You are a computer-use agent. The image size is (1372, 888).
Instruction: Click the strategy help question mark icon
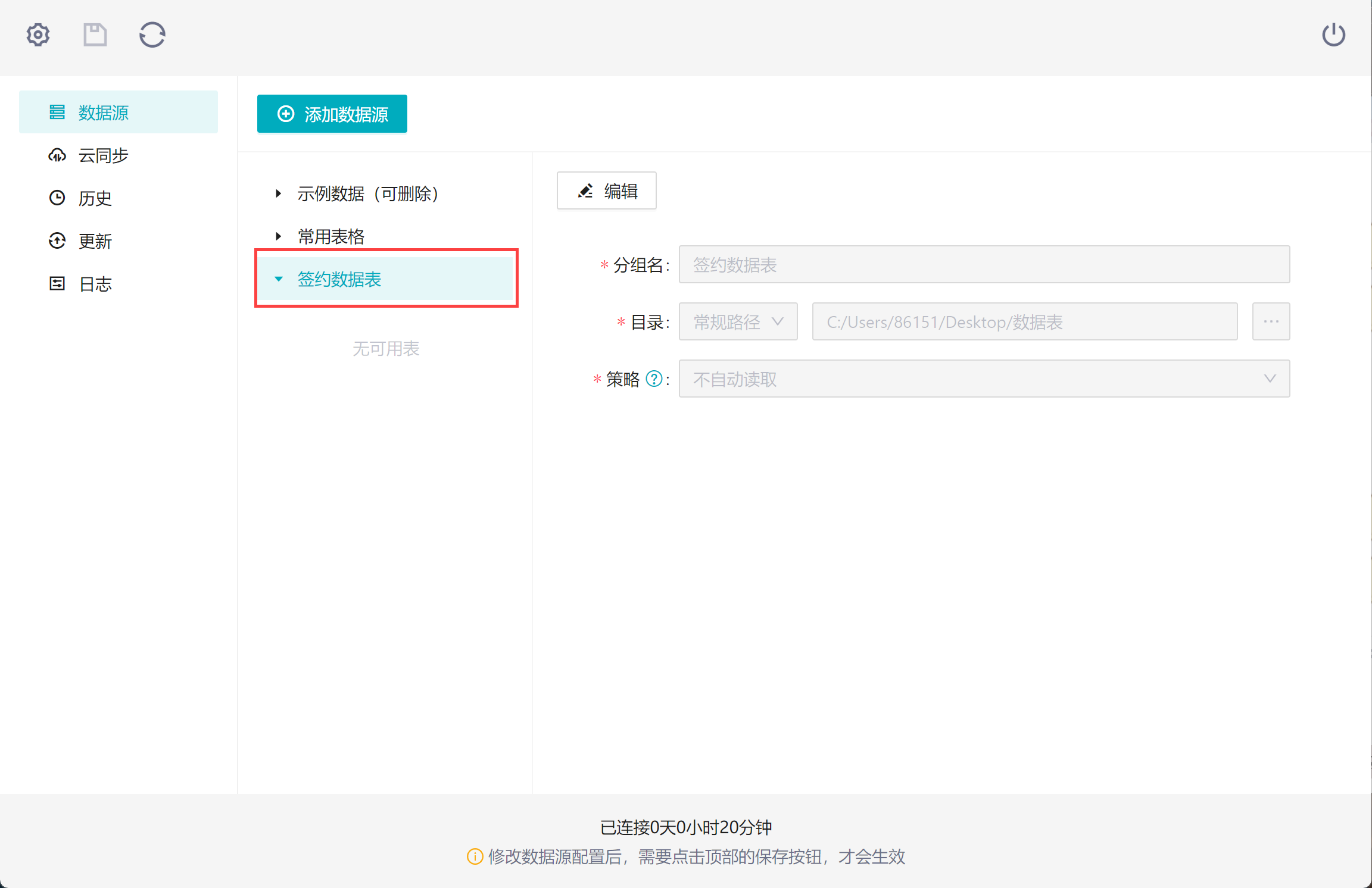[654, 379]
